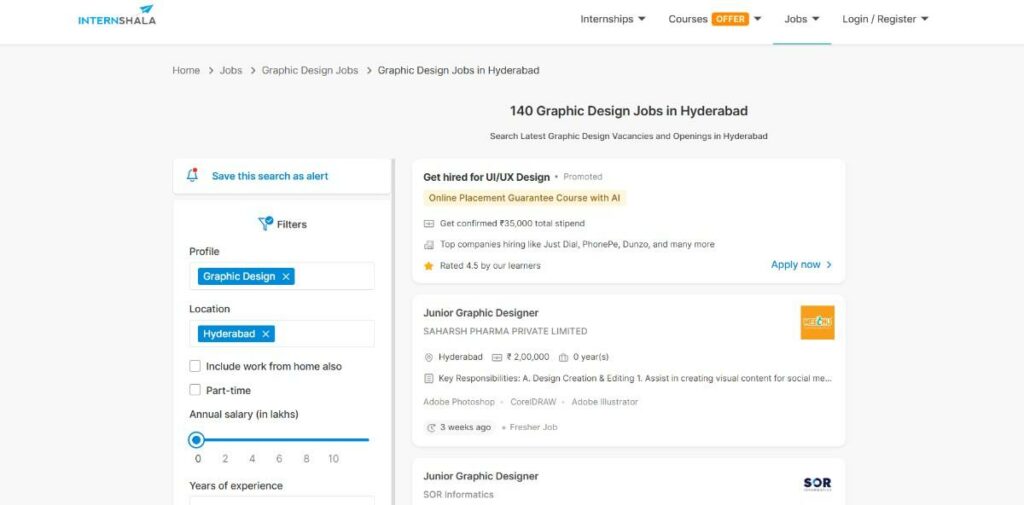1024x505 pixels.
Task: Click Online Placement Guarantee Course with AI badge
Action: 524,197
